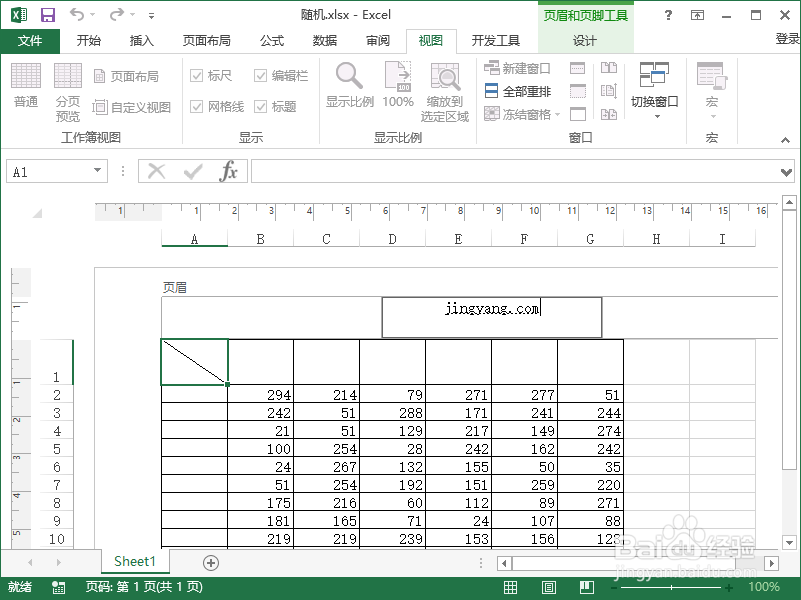Screen dimensions: 801x600
Task: Open the 文件 menu
Action: pyautogui.click(x=31, y=41)
